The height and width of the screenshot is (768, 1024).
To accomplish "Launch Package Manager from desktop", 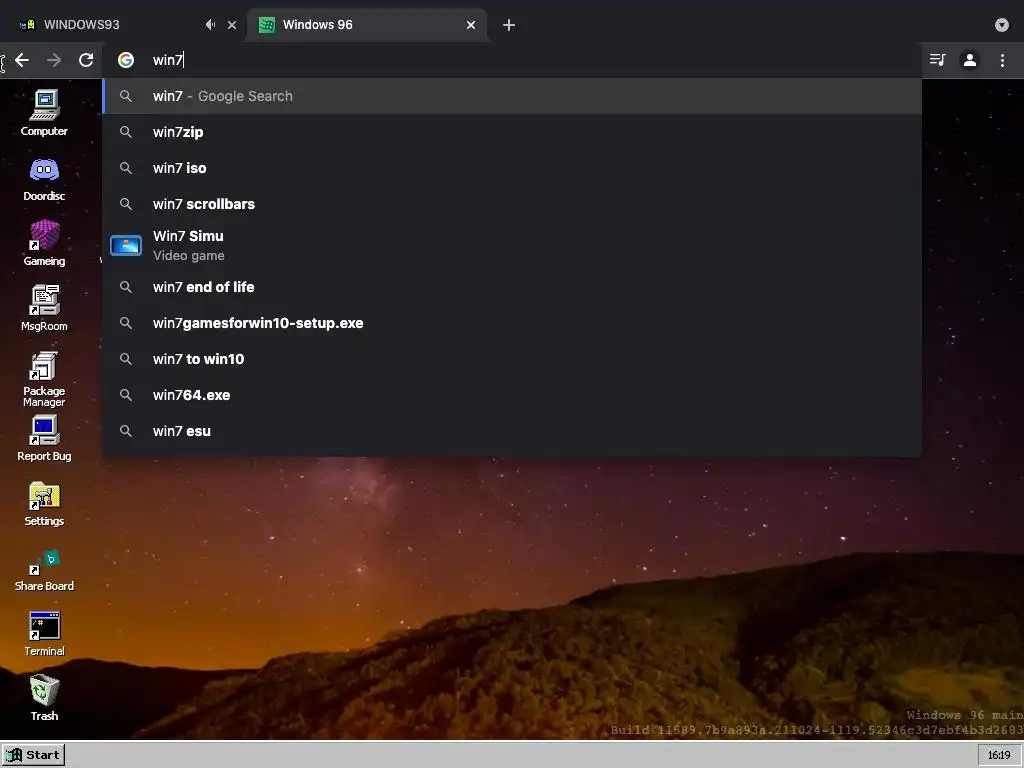I will click(x=44, y=378).
